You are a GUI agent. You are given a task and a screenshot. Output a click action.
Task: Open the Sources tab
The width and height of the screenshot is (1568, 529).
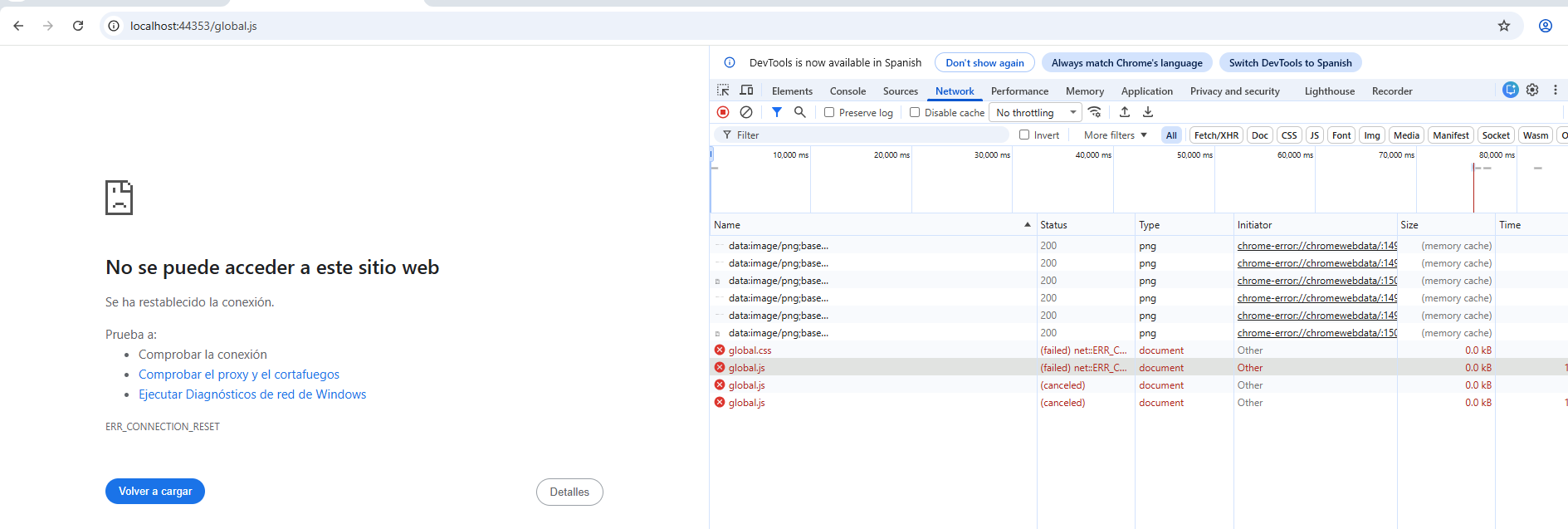pyautogui.click(x=900, y=91)
